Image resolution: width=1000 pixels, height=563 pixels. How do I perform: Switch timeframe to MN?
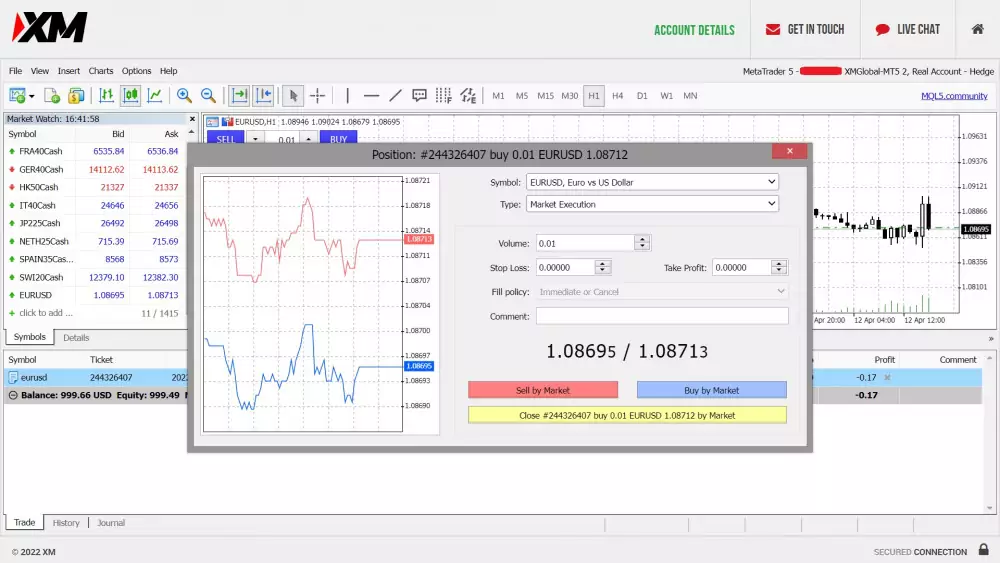(x=690, y=96)
